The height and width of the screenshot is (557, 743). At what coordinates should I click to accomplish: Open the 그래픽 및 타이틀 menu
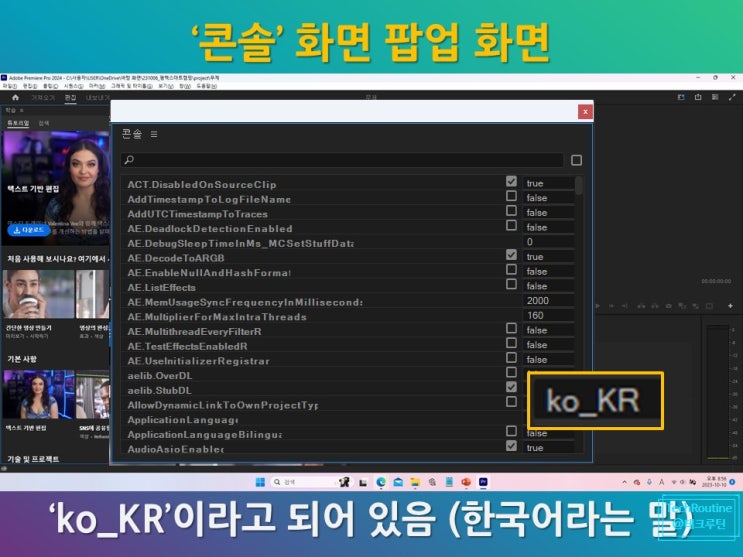pos(132,86)
